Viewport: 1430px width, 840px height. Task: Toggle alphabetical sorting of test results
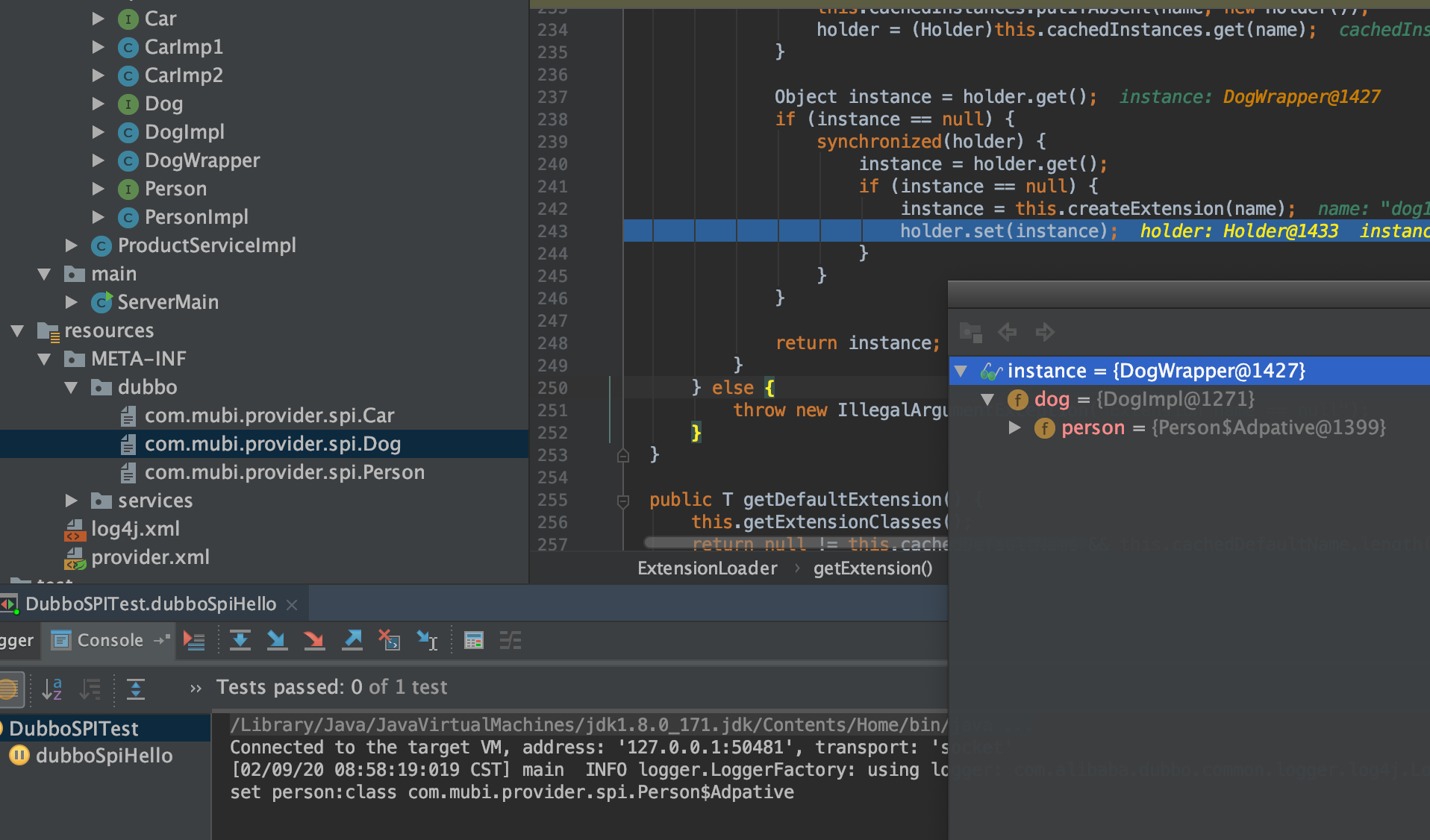[51, 689]
